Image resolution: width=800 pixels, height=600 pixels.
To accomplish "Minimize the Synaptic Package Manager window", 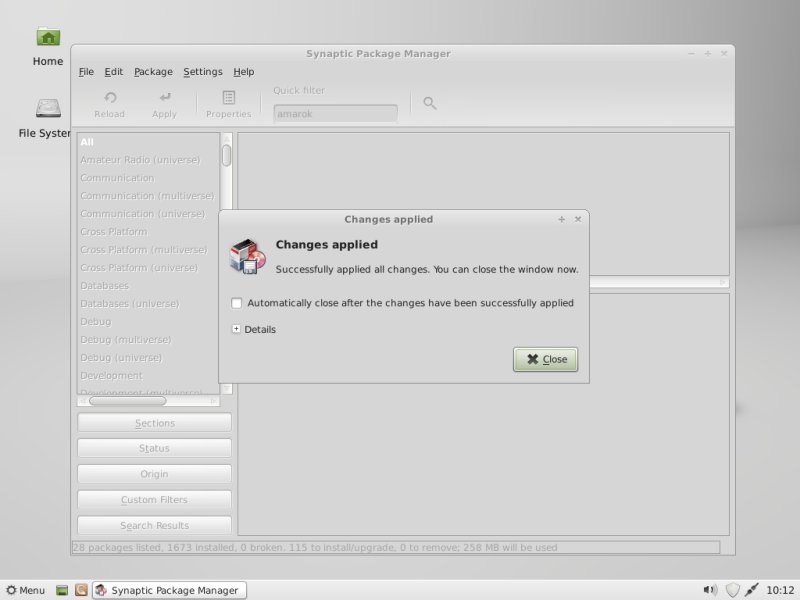I will [691, 54].
